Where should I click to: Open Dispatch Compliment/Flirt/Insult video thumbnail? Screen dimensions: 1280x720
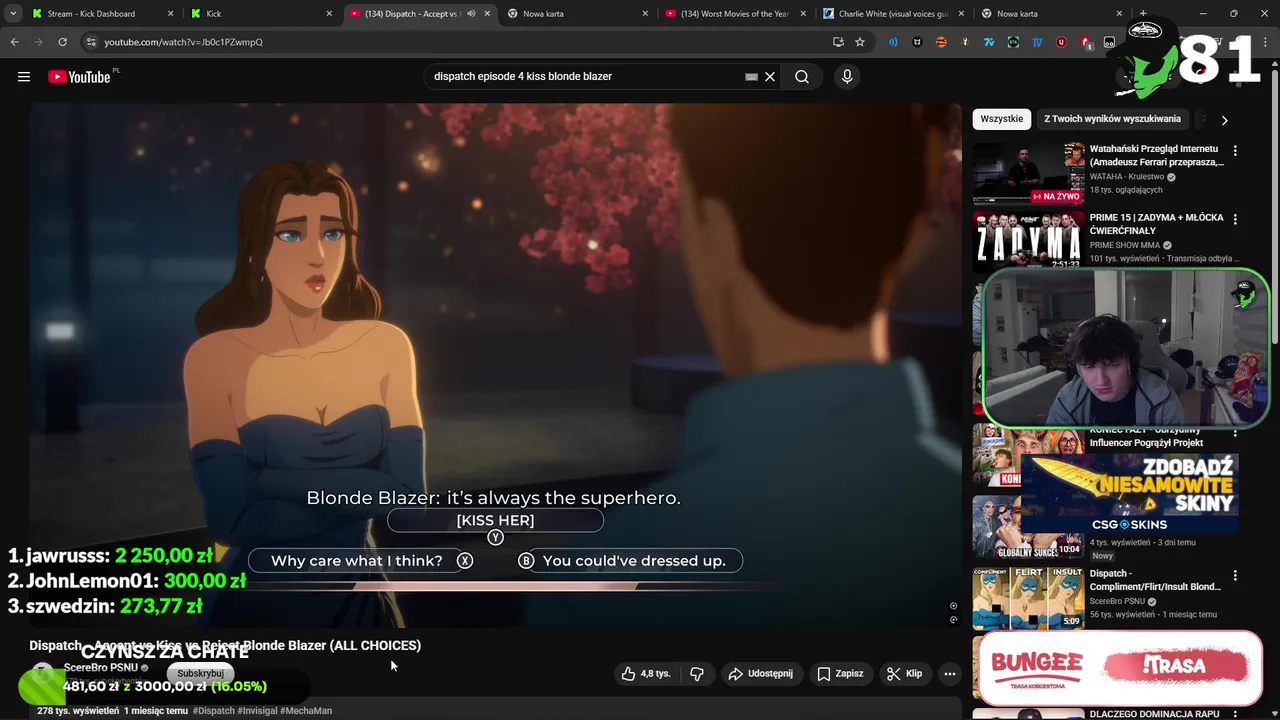(x=1028, y=598)
